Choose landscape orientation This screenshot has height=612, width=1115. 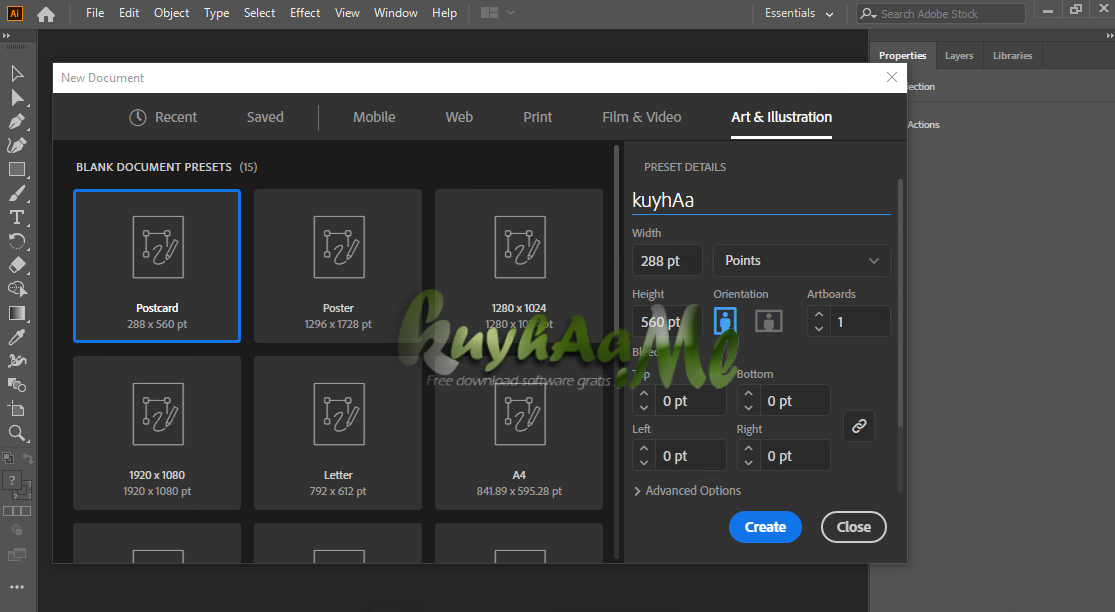tap(769, 321)
